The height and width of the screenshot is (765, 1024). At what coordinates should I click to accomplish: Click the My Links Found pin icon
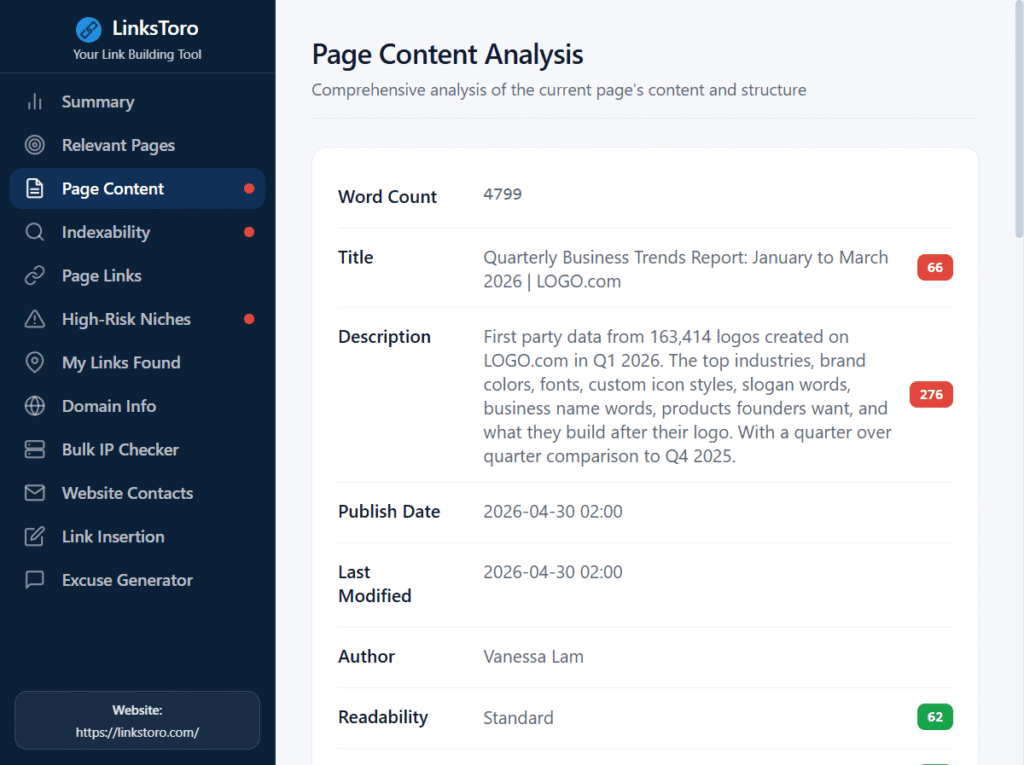[x=35, y=363]
